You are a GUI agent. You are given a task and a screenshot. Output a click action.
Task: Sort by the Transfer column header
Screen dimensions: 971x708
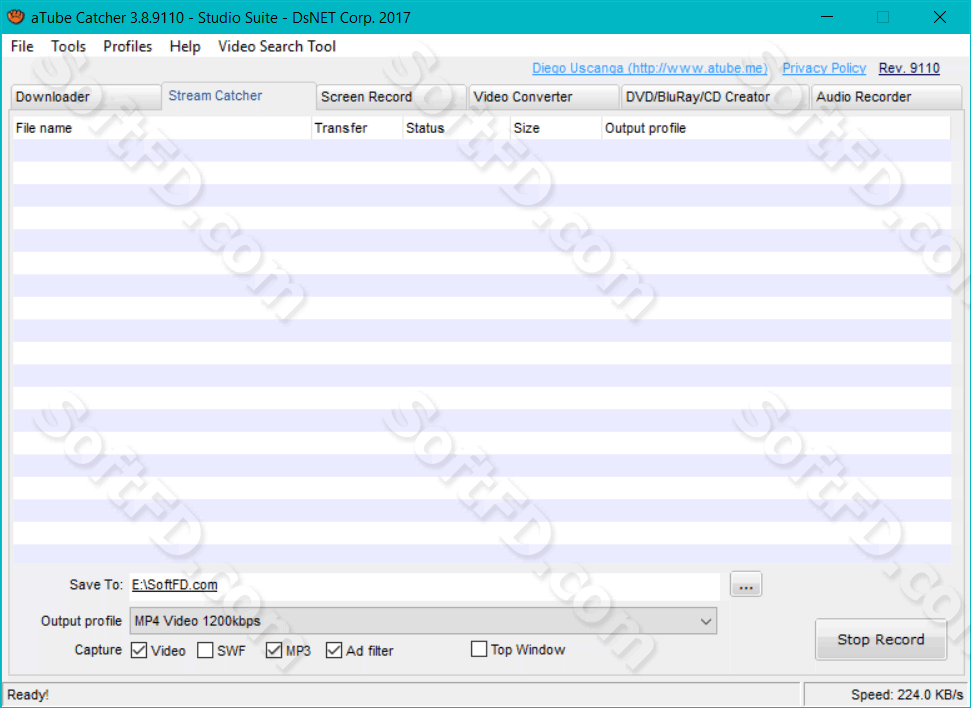pos(357,128)
